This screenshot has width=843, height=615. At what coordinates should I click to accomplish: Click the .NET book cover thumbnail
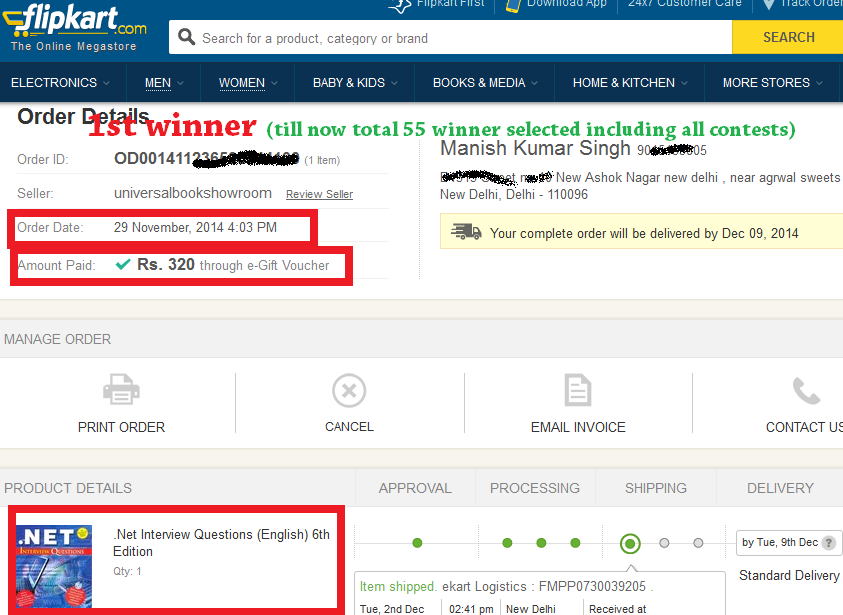coord(54,566)
